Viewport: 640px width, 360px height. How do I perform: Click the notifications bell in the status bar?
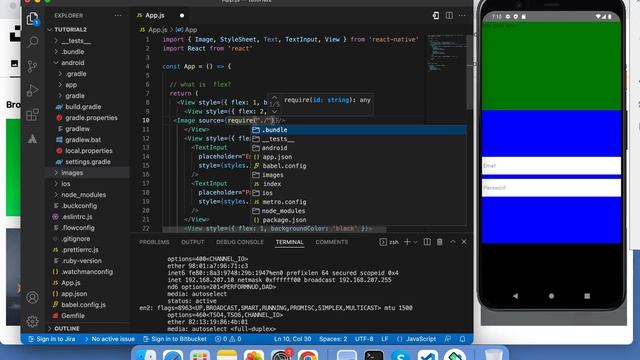pyautogui.click(x=462, y=339)
